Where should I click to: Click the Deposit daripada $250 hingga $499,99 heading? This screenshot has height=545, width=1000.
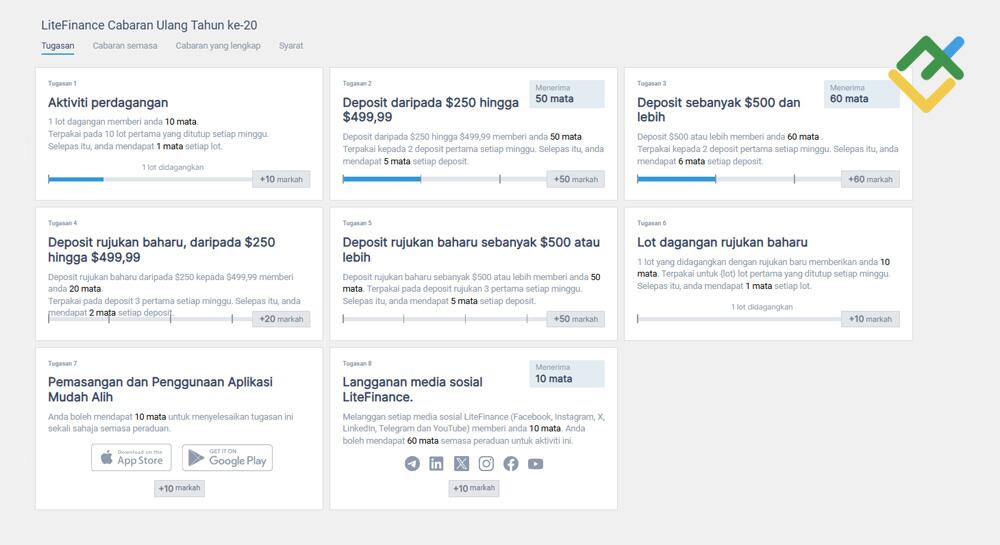(430, 110)
